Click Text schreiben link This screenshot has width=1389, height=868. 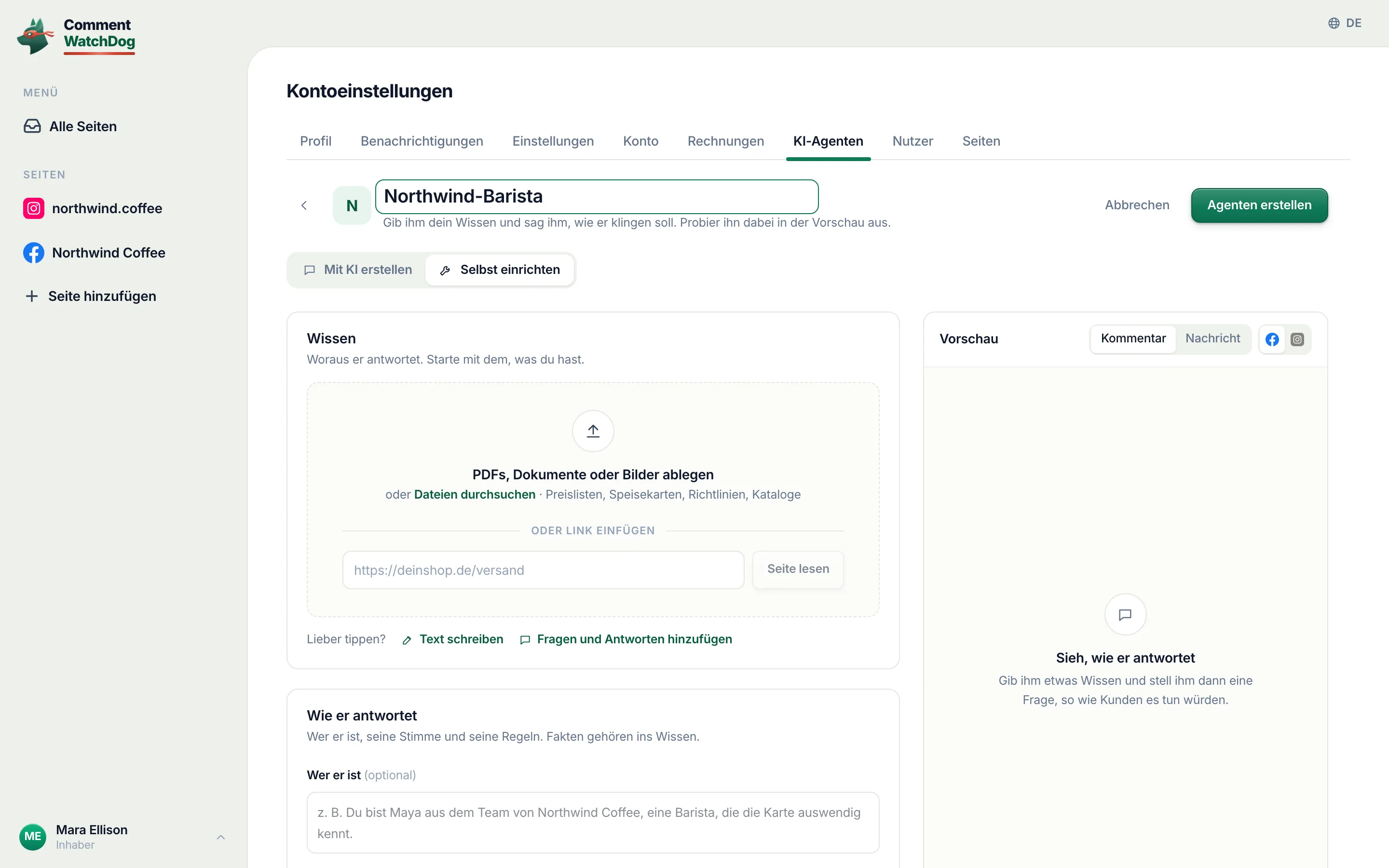tap(453, 639)
